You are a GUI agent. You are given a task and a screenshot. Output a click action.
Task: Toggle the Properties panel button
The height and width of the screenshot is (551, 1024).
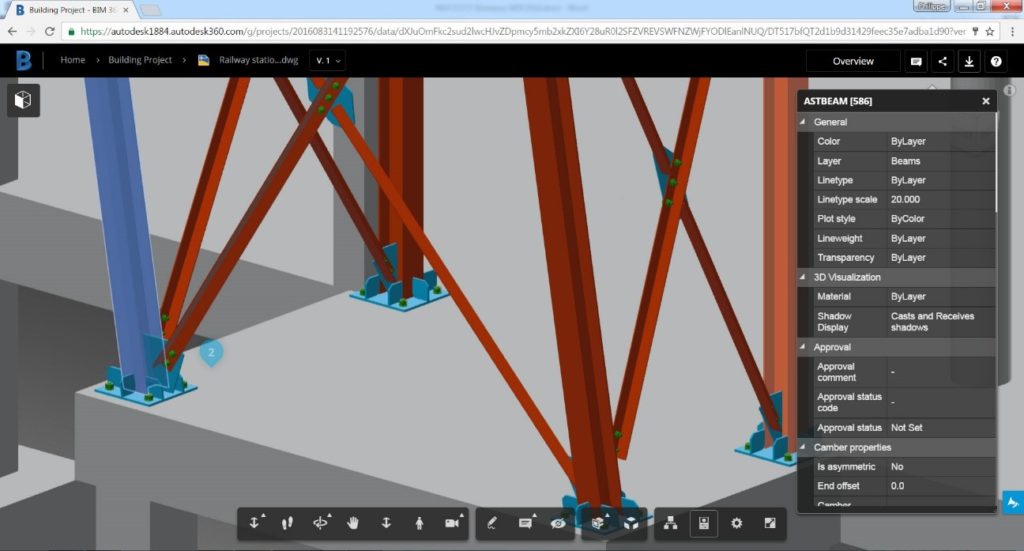(704, 523)
